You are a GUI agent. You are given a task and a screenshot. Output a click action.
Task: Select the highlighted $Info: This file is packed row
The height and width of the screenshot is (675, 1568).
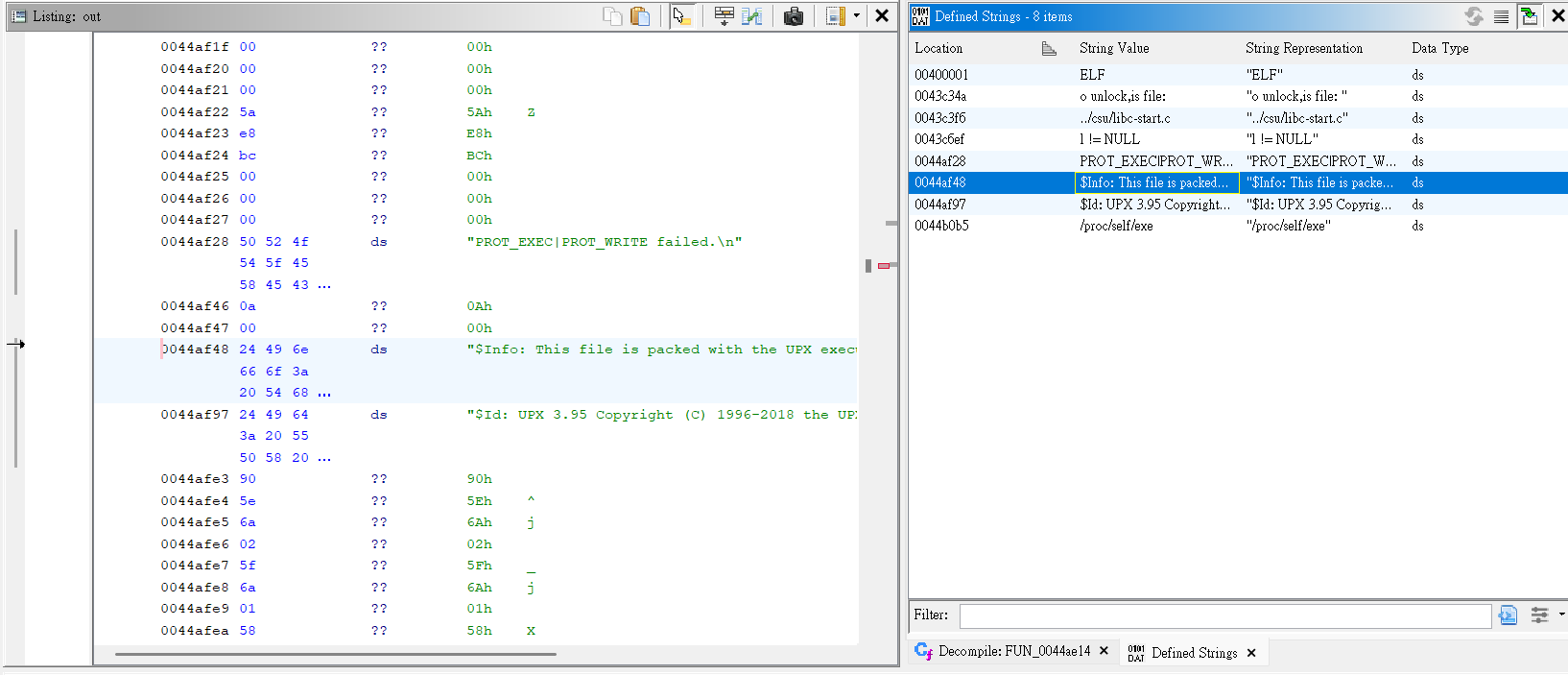click(x=1238, y=182)
